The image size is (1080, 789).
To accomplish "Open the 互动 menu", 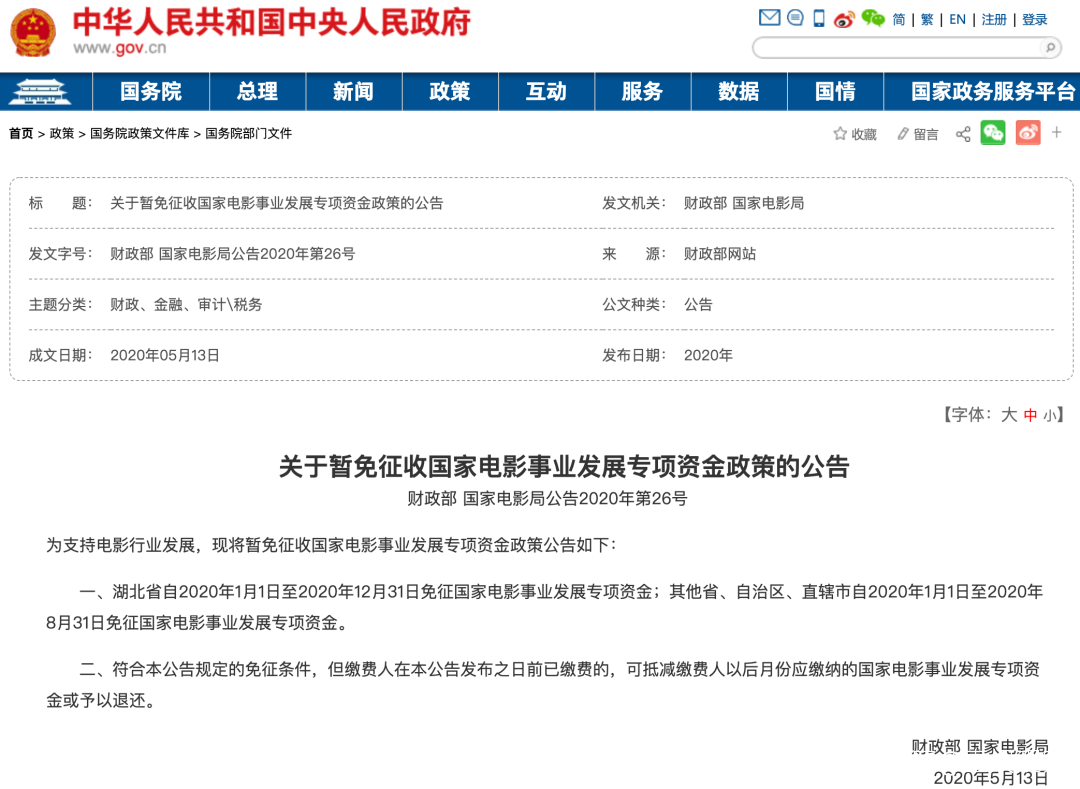I will (x=546, y=92).
